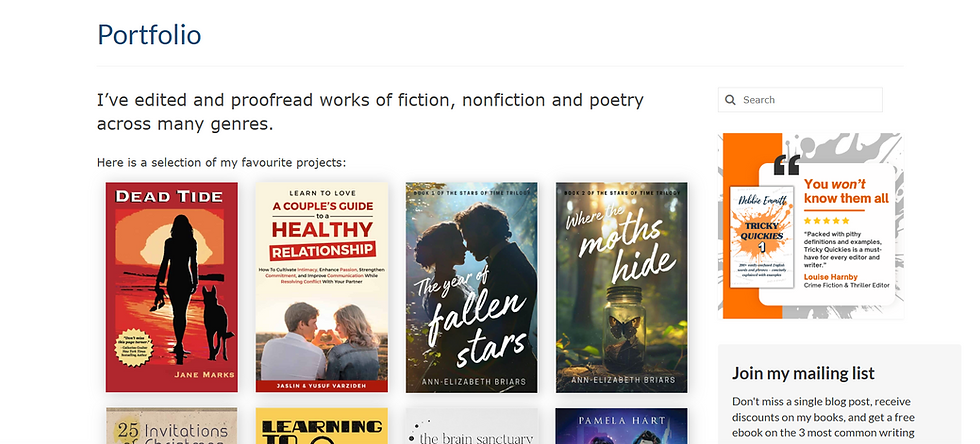This screenshot has height=444, width=980.
Task: Click the yellow Learning To book cover
Action: [322, 426]
